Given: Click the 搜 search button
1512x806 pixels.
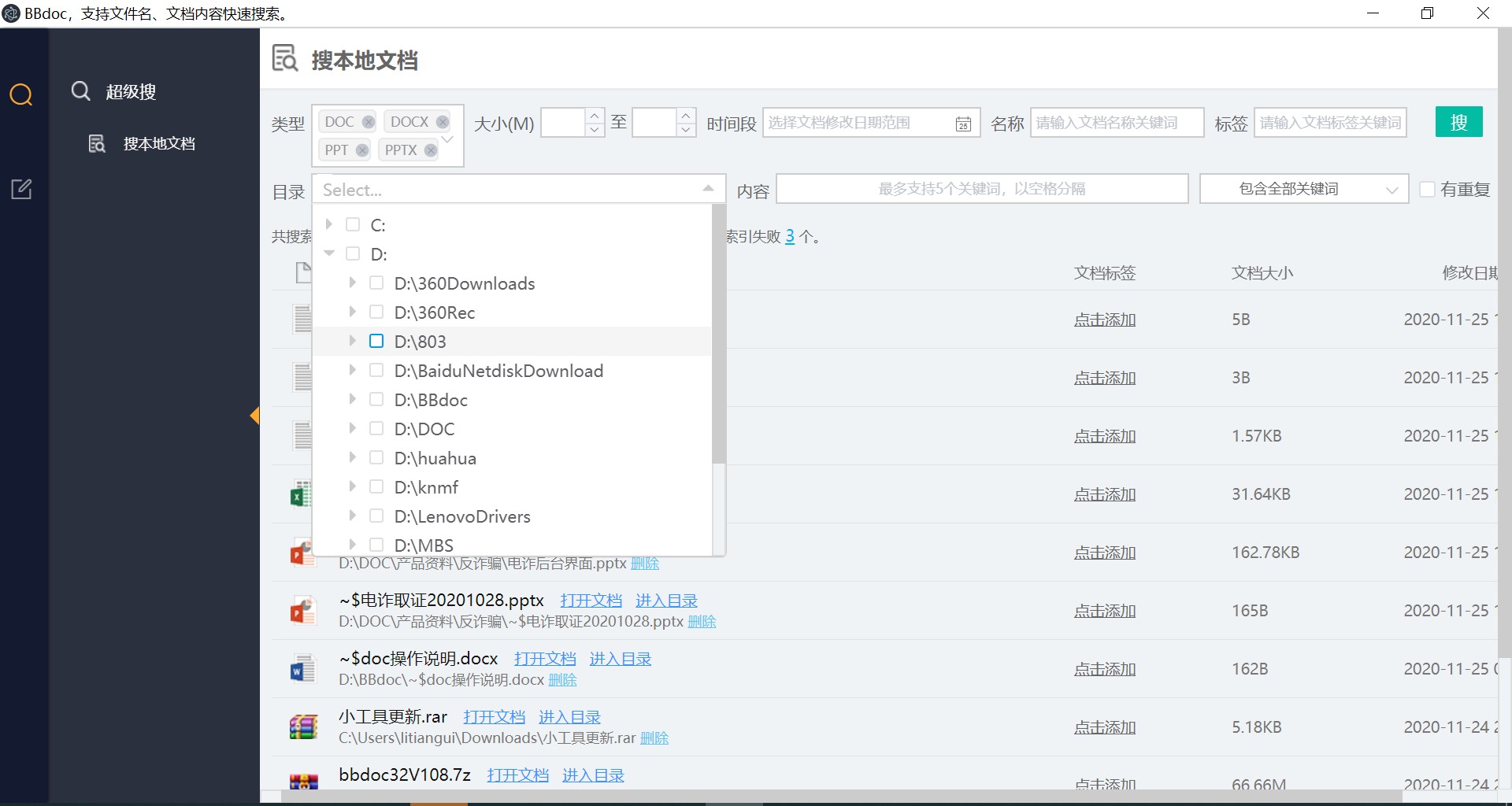Looking at the screenshot, I should 1458,122.
